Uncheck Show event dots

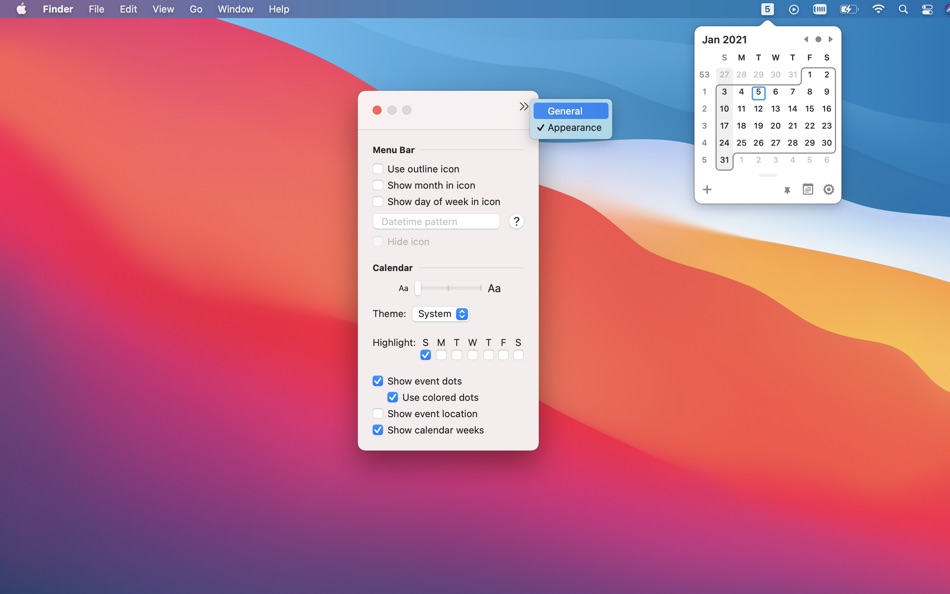click(377, 381)
